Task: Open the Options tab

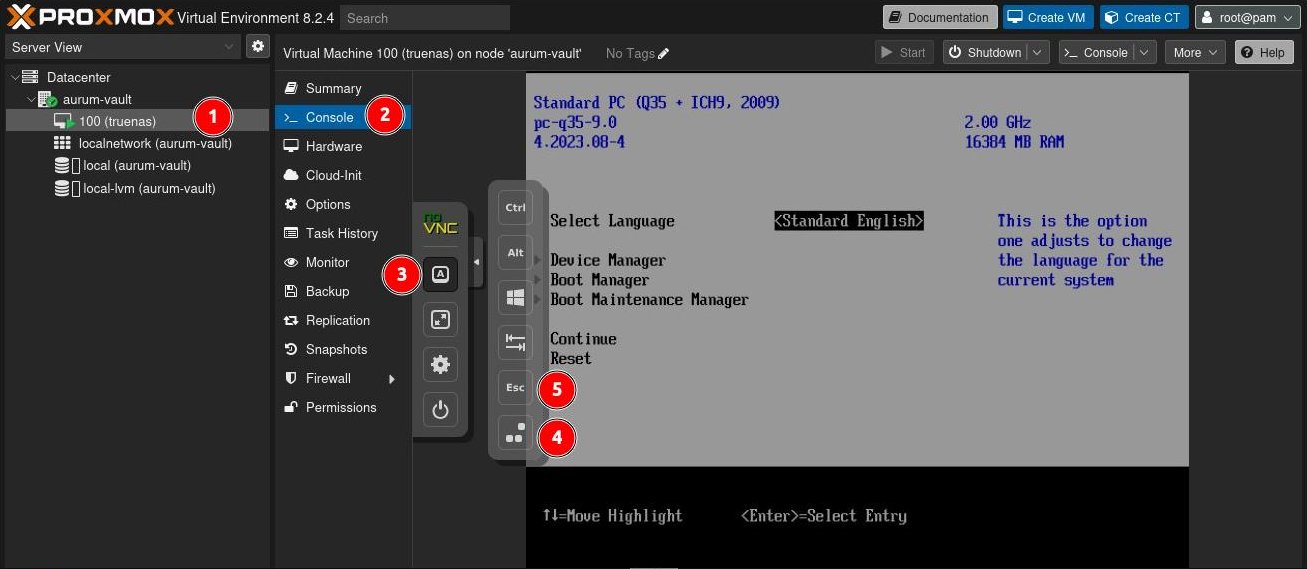Action: (x=343, y=204)
